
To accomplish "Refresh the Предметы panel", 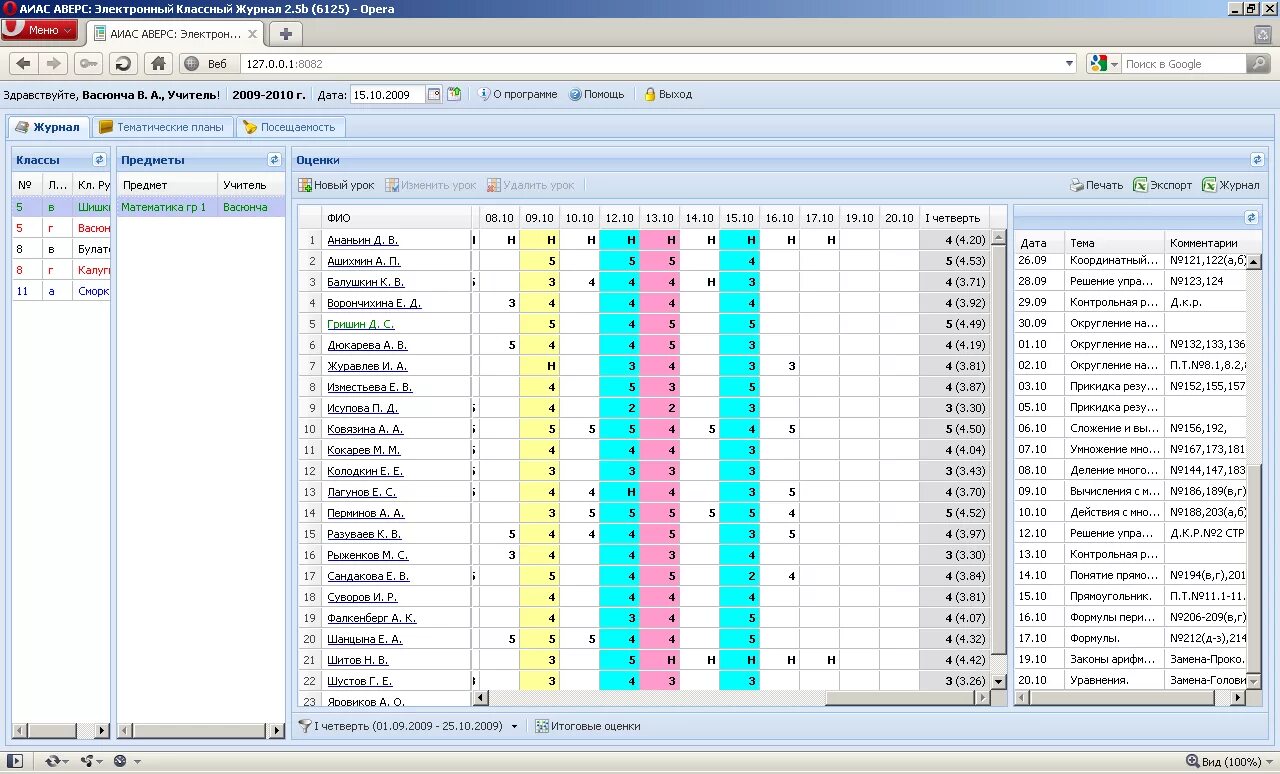I will point(274,159).
